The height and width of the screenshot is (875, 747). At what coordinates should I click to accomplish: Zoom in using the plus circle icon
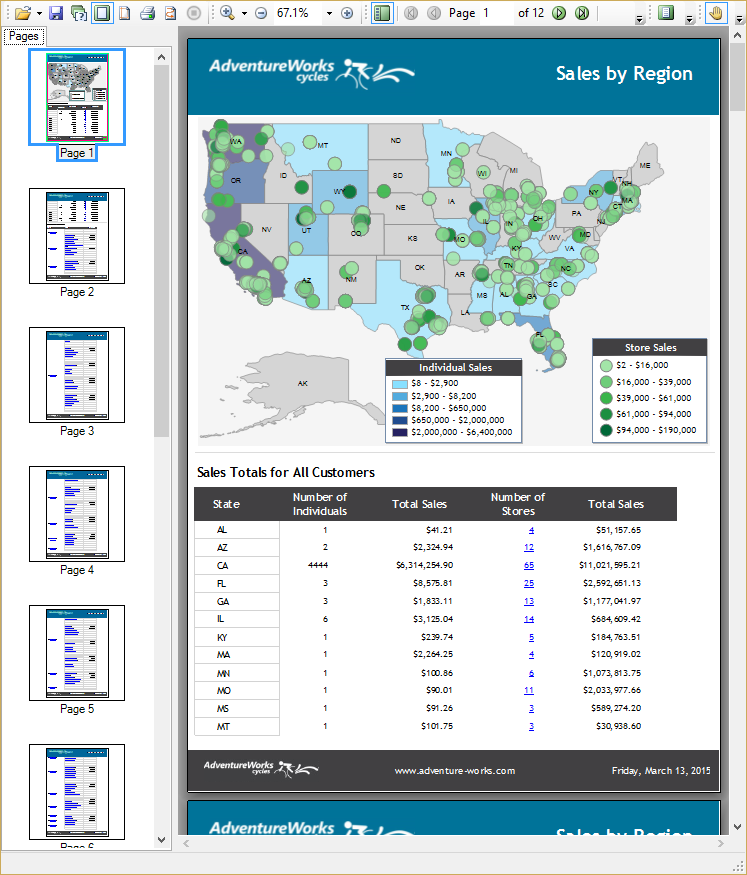(346, 13)
